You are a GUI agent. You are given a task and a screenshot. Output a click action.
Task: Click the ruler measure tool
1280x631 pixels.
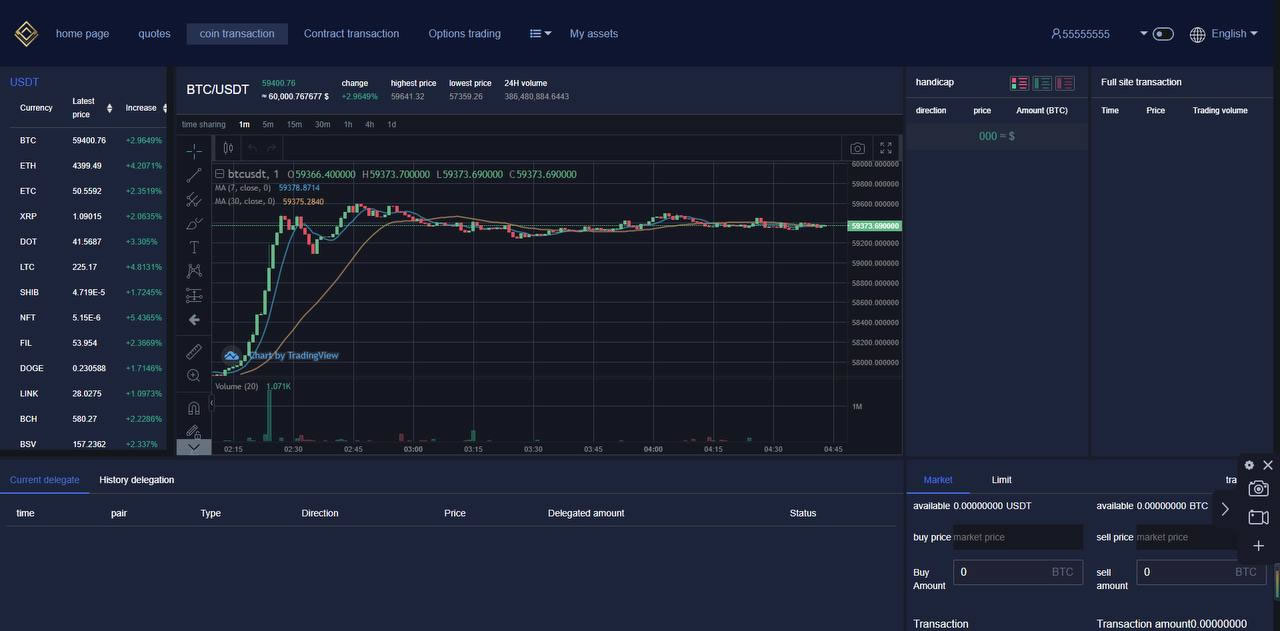tap(194, 352)
